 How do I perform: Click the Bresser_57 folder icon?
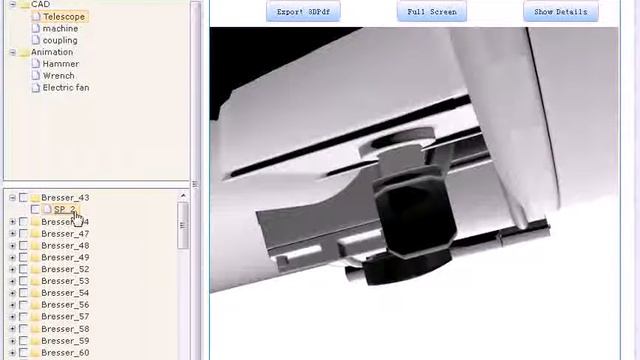35,317
